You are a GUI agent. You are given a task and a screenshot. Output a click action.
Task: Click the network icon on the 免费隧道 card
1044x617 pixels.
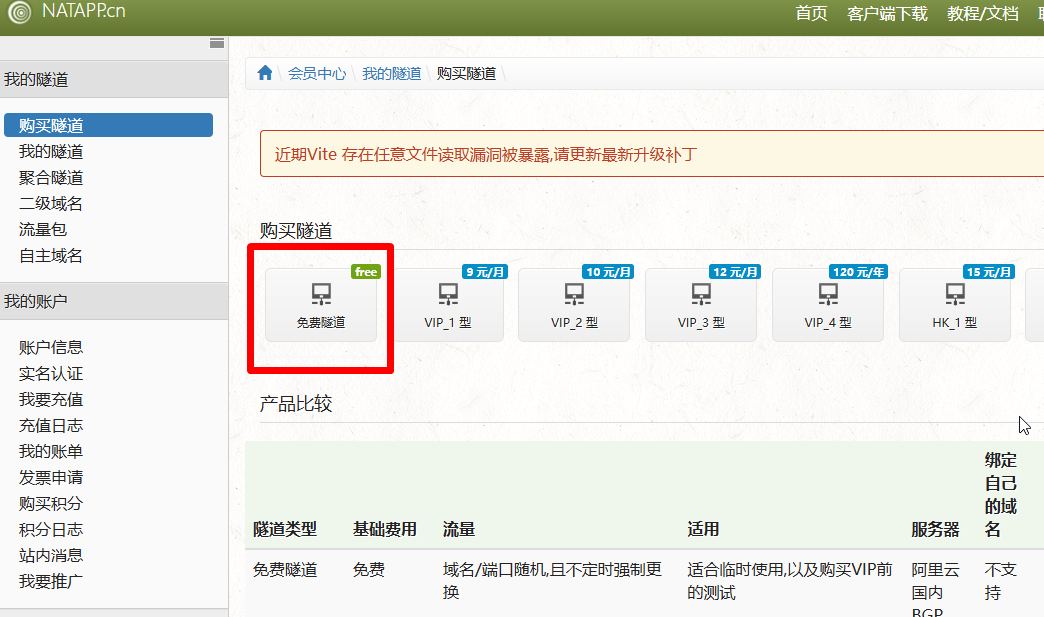(x=321, y=294)
